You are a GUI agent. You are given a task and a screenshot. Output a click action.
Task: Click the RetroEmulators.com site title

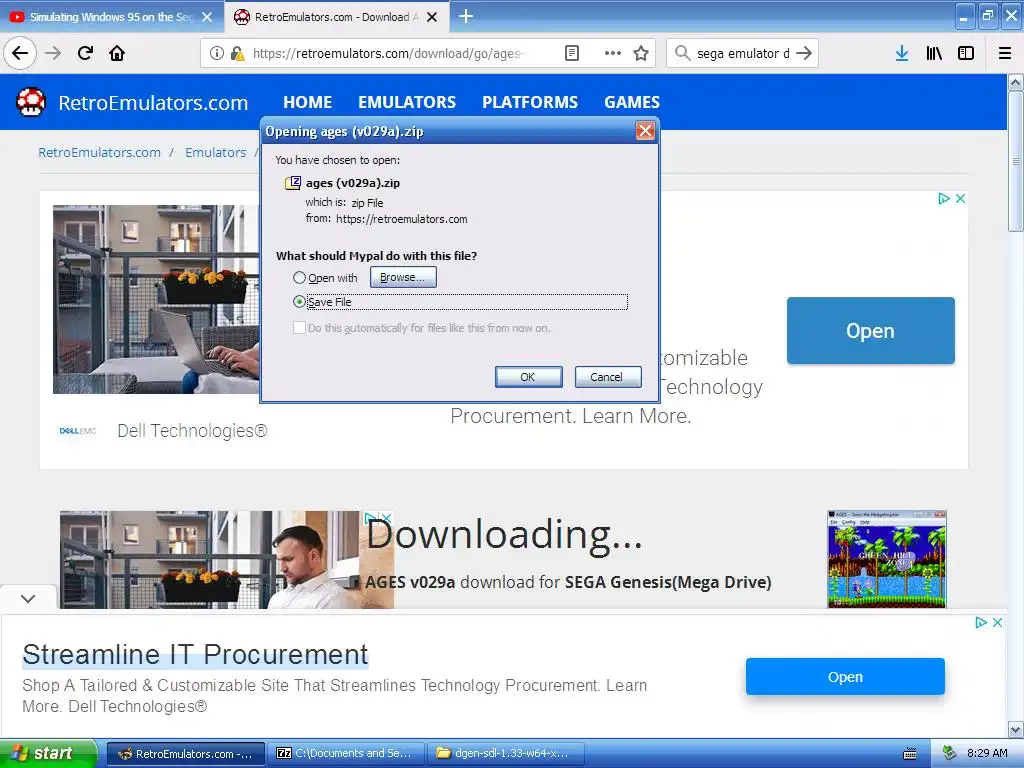(x=153, y=103)
